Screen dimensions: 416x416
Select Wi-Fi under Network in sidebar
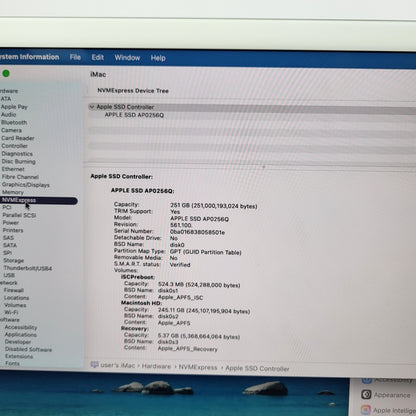[x=11, y=312]
